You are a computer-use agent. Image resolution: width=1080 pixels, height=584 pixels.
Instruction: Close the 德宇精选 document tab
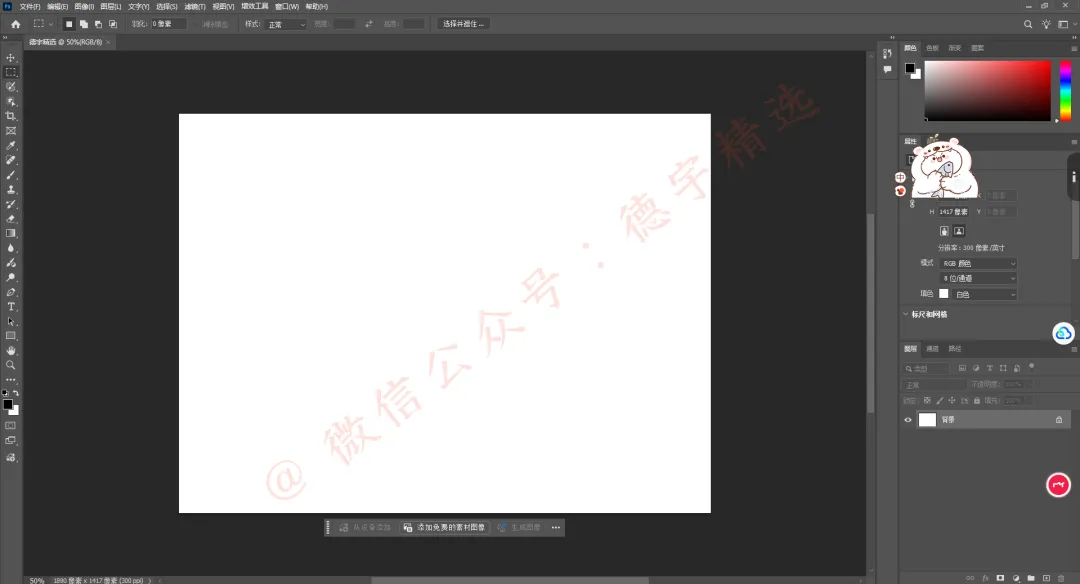(x=108, y=42)
